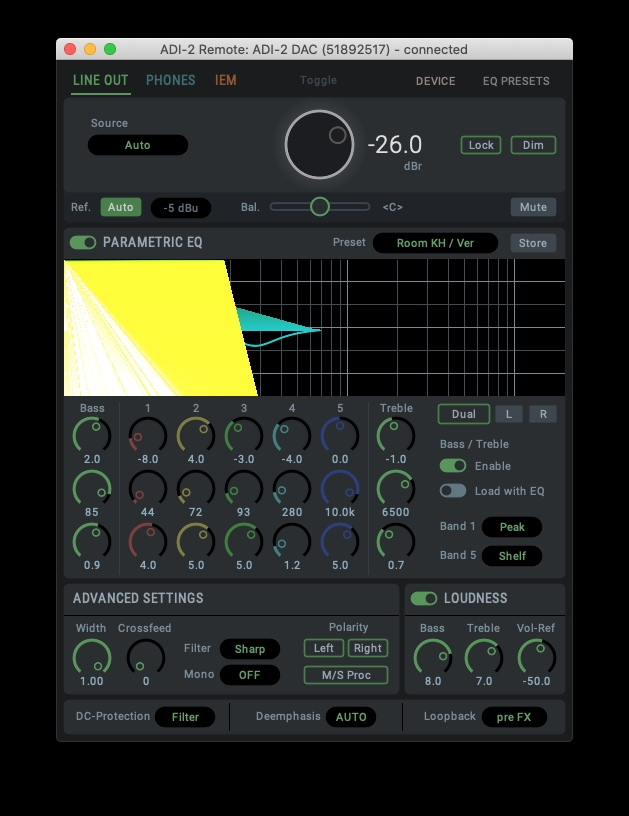Image resolution: width=629 pixels, height=816 pixels.
Task: Open the Band 5 Shelf type dropdown
Action: (x=512, y=556)
